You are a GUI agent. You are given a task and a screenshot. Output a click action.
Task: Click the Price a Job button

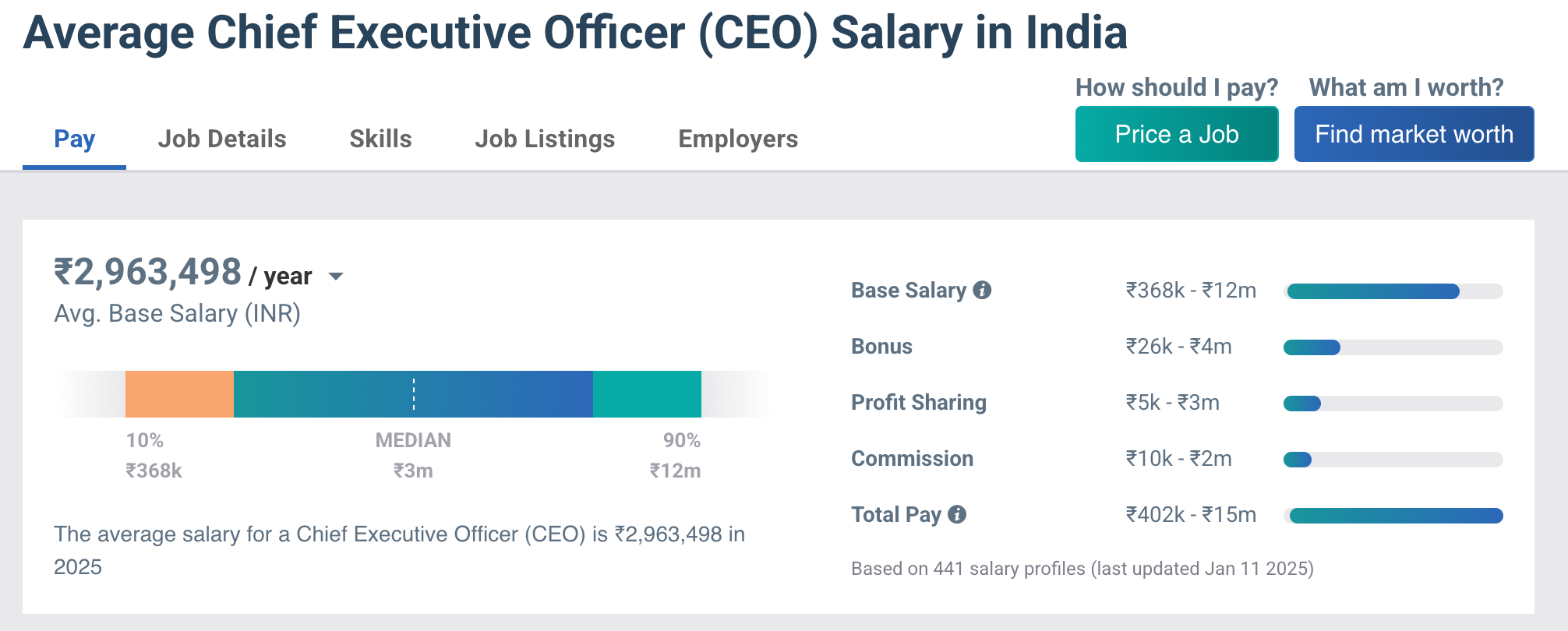[1176, 134]
